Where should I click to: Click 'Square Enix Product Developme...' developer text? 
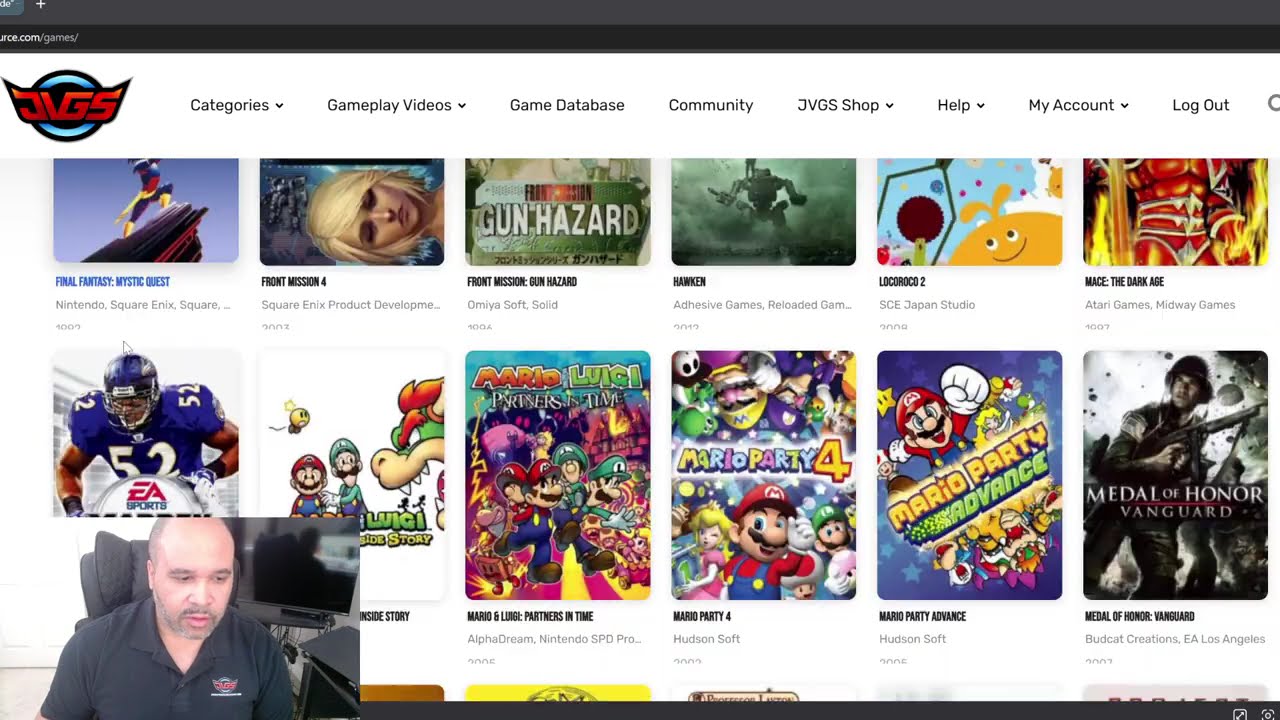351,305
